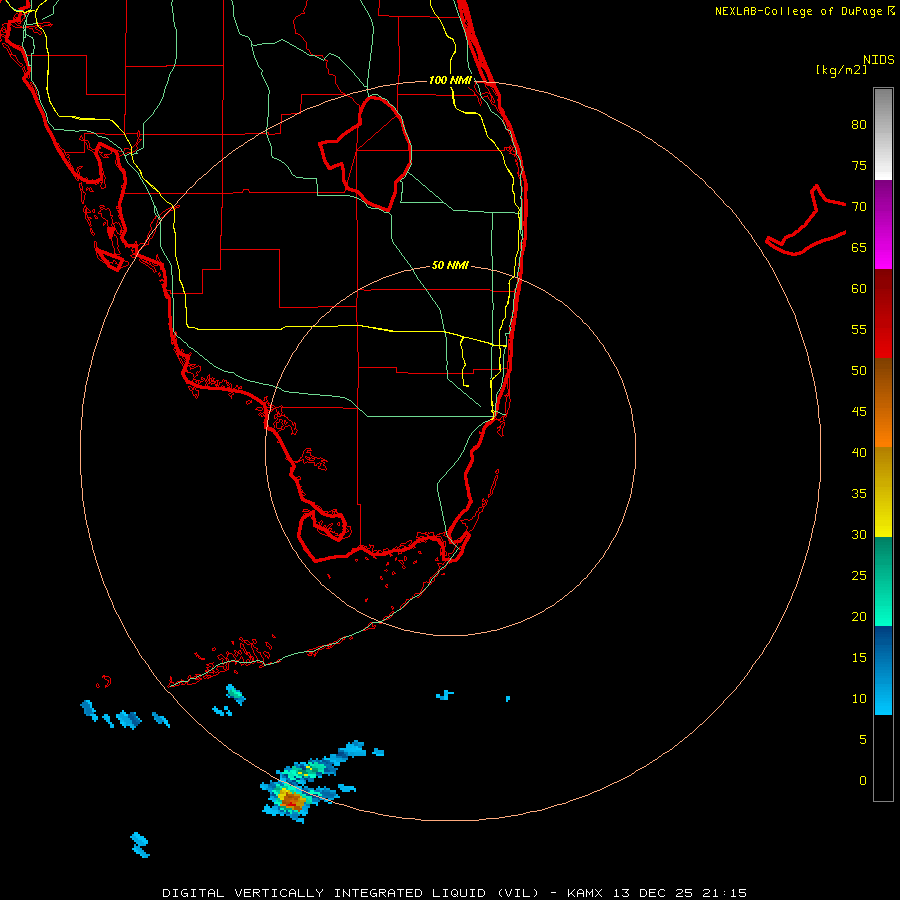Viewport: 900px width, 900px height.
Task: Click the legend value 40
Action: pyautogui.click(x=859, y=452)
